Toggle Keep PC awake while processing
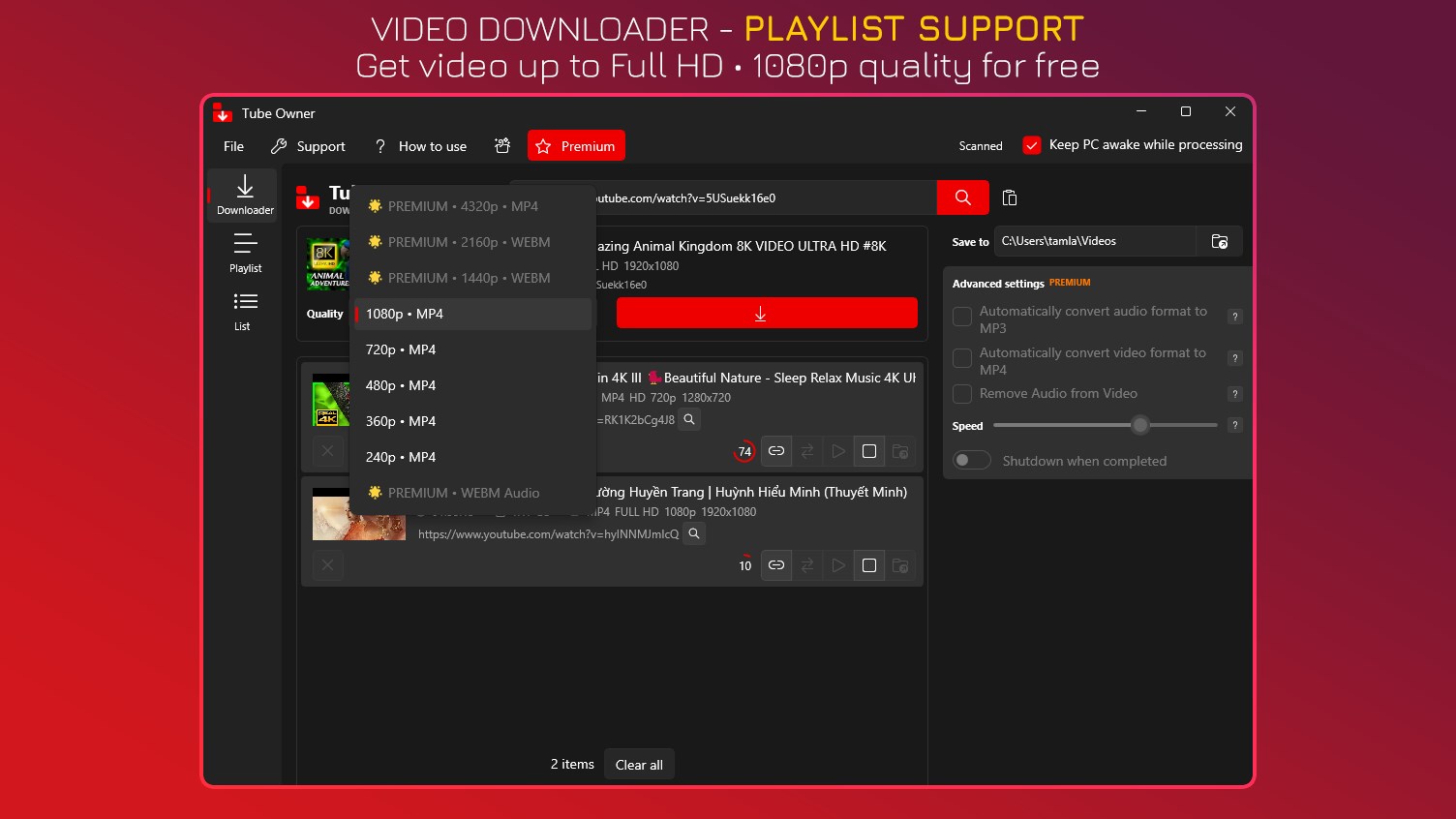1456x819 pixels. coord(1032,145)
